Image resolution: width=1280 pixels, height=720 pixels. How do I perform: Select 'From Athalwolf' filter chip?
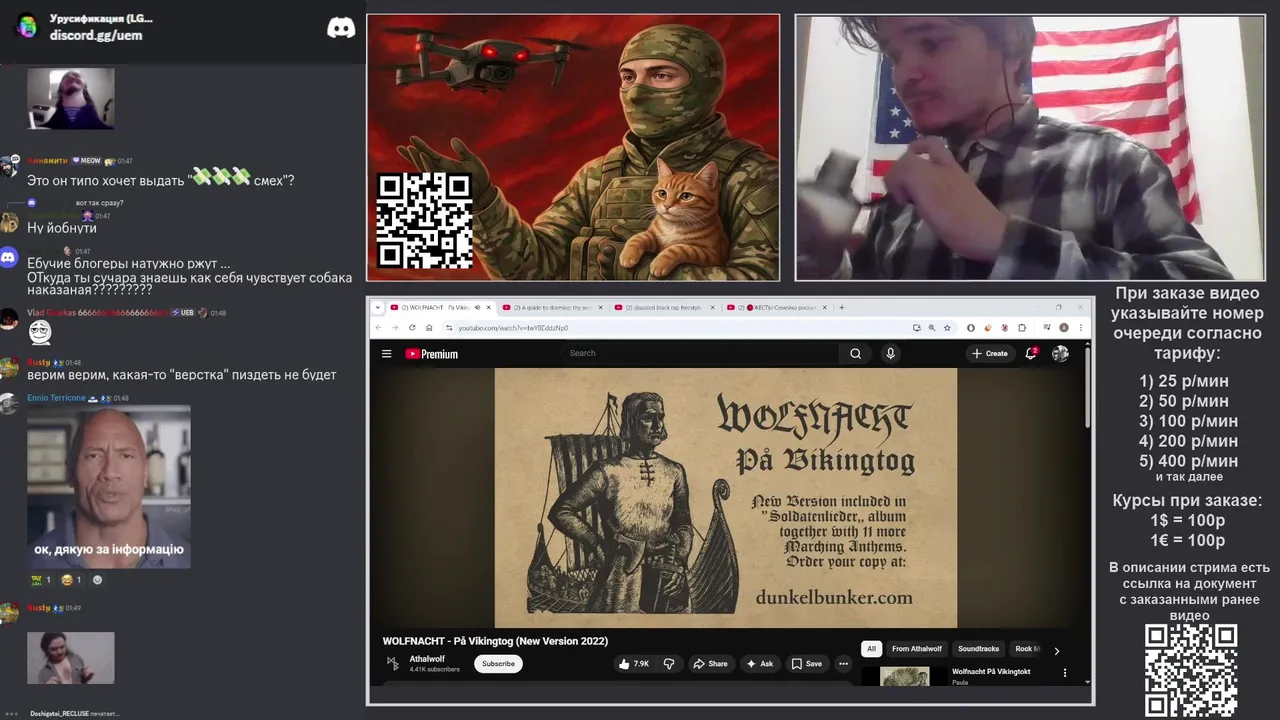point(917,649)
